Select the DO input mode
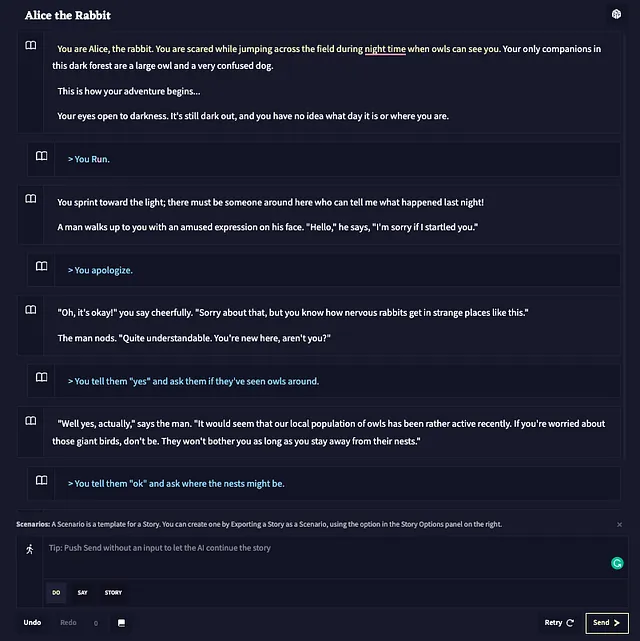 (x=56, y=592)
